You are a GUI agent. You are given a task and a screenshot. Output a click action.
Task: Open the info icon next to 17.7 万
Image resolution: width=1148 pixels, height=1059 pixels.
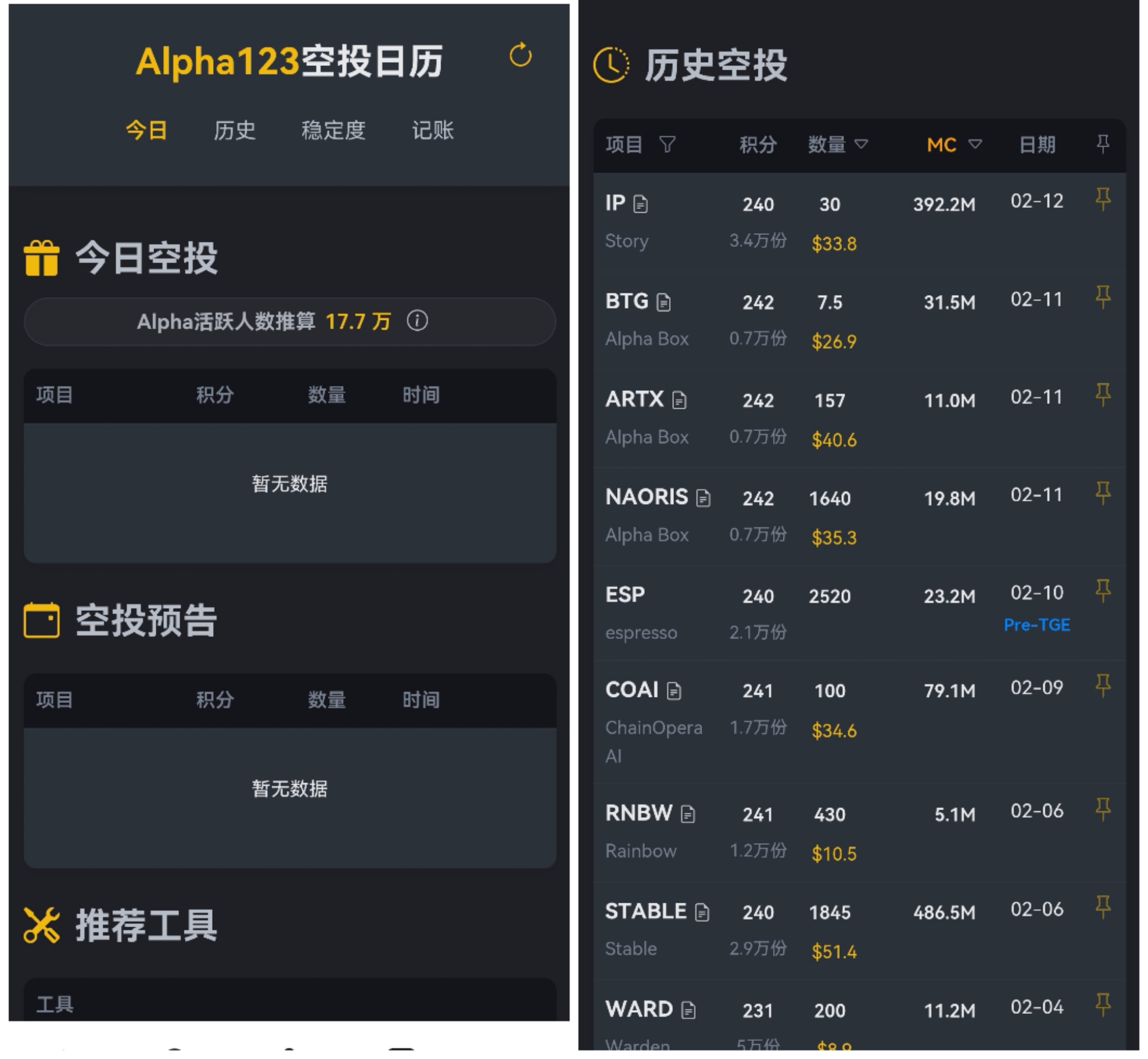(417, 321)
